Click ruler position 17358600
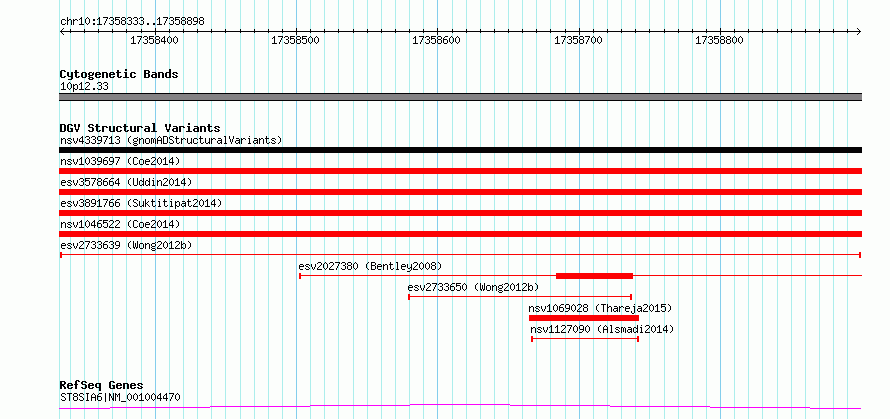890x419 pixels. coord(436,41)
